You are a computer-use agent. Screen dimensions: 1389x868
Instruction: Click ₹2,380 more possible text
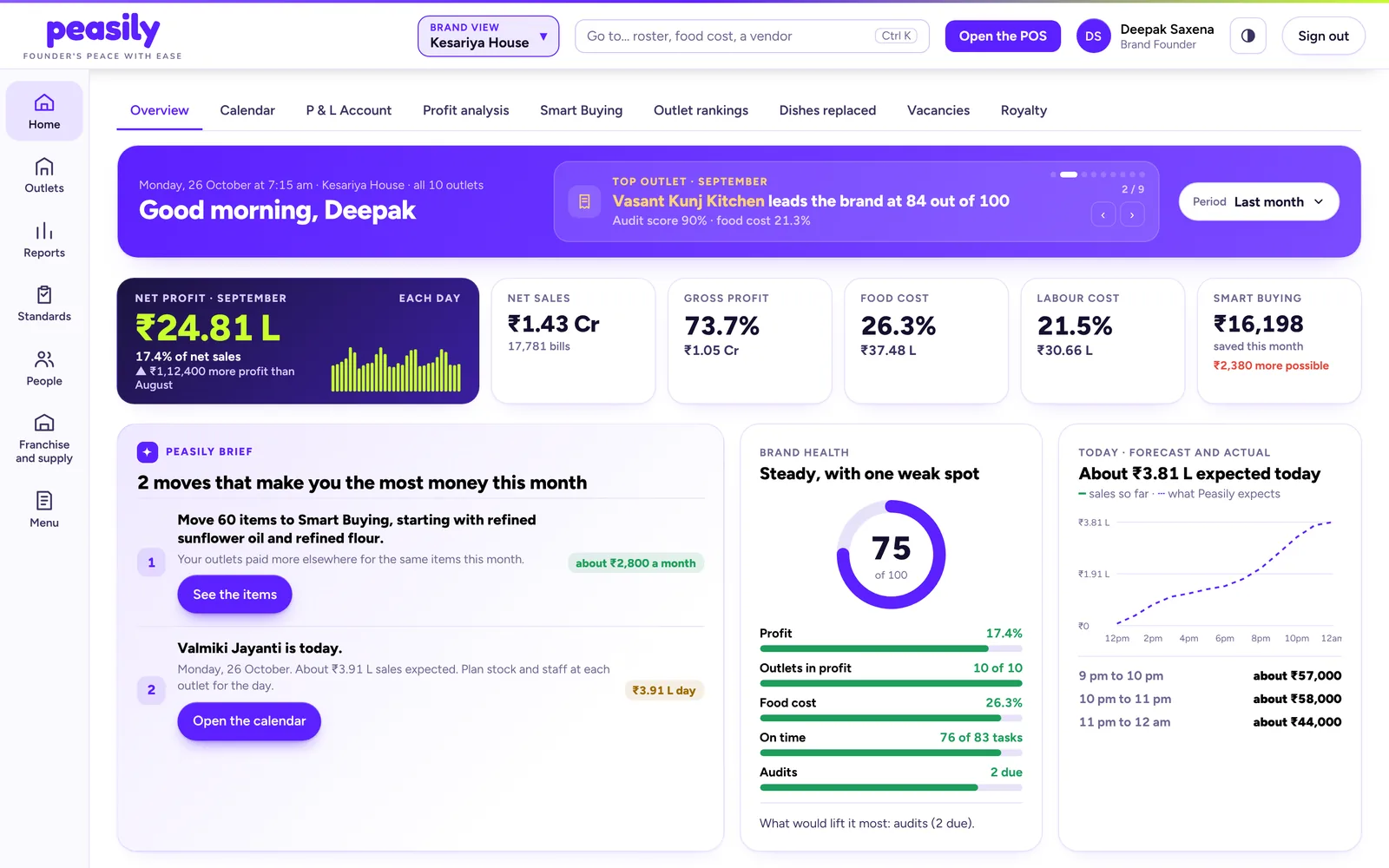1271,365
